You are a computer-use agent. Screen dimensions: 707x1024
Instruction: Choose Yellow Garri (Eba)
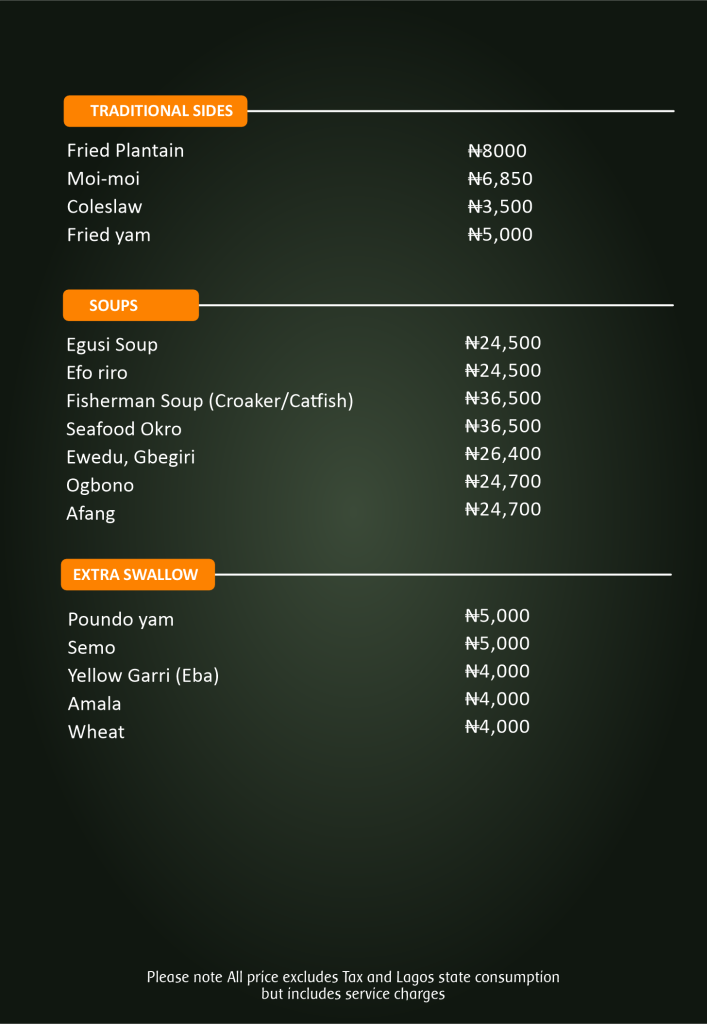(x=143, y=676)
